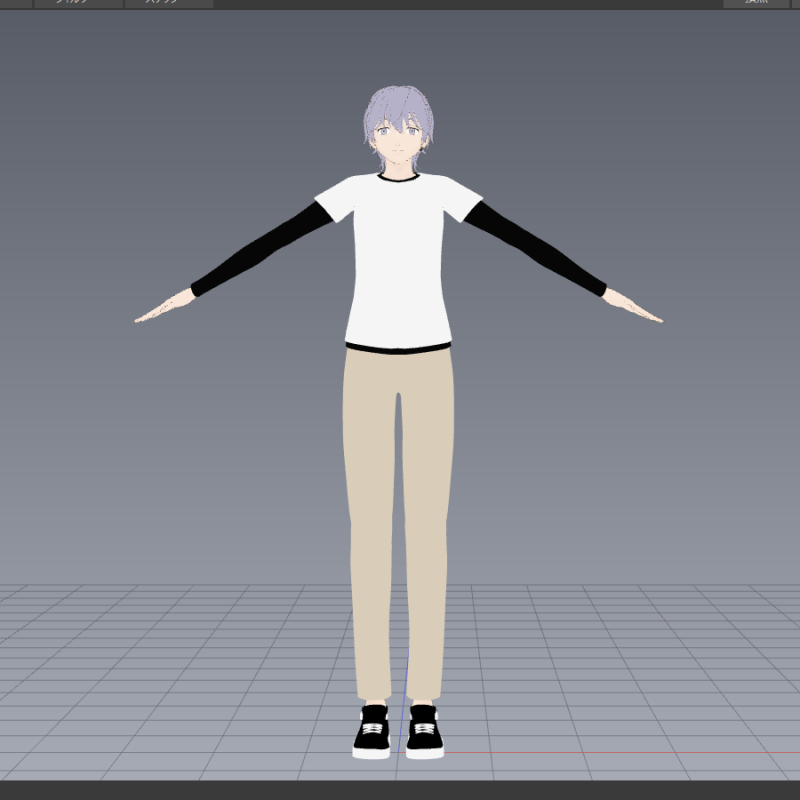Pick the character's beige pants

click(x=398, y=524)
